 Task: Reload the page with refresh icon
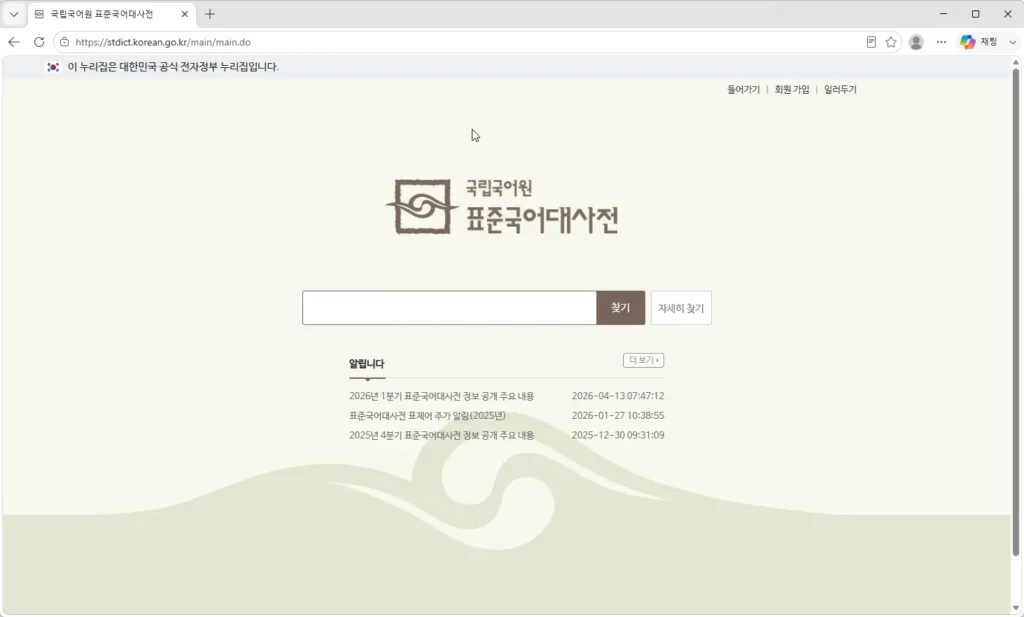(39, 42)
